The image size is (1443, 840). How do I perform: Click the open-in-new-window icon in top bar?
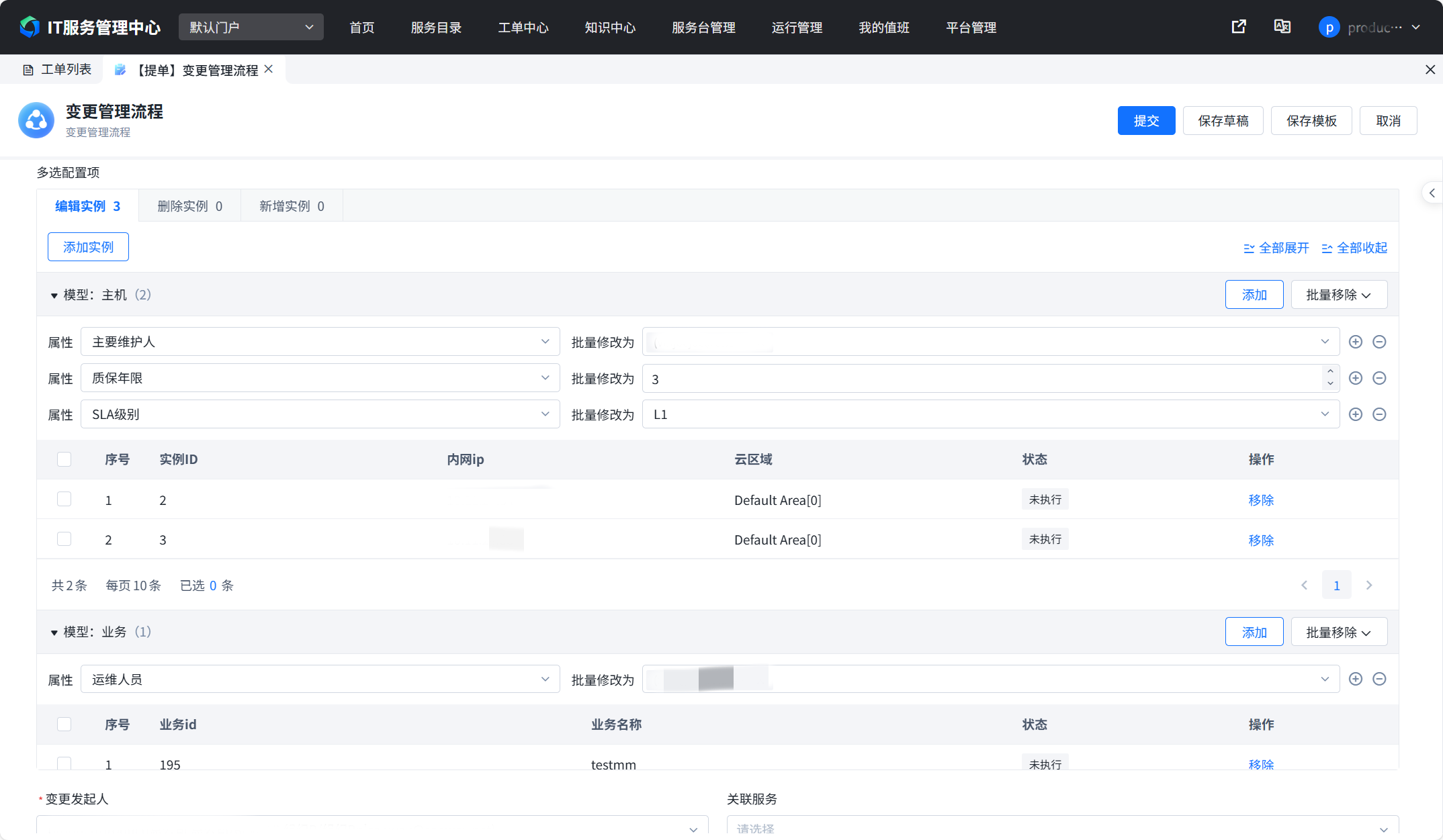1238,27
